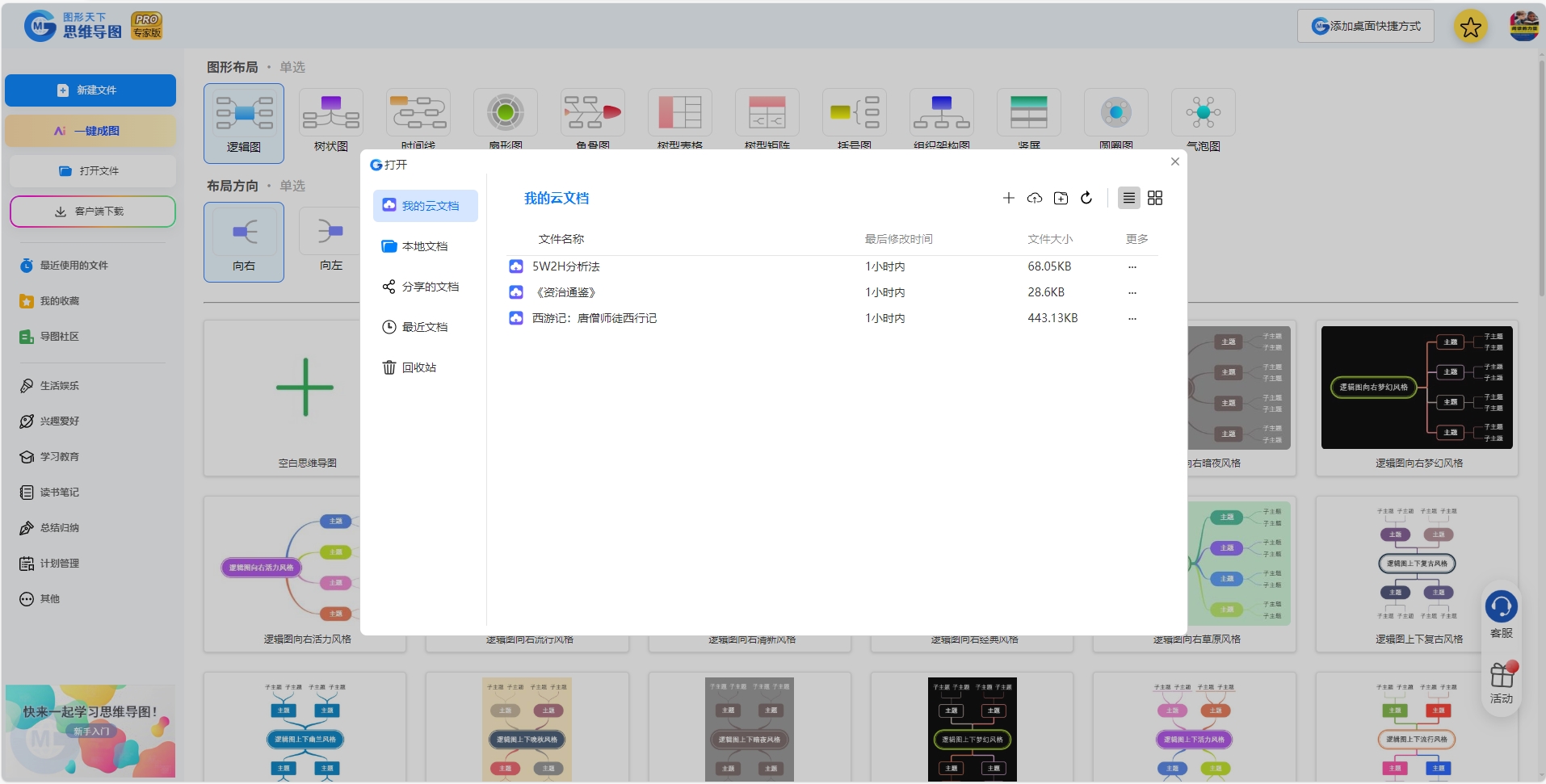Select 分享的文档 in the sidebar
The height and width of the screenshot is (784, 1546).
click(x=426, y=287)
